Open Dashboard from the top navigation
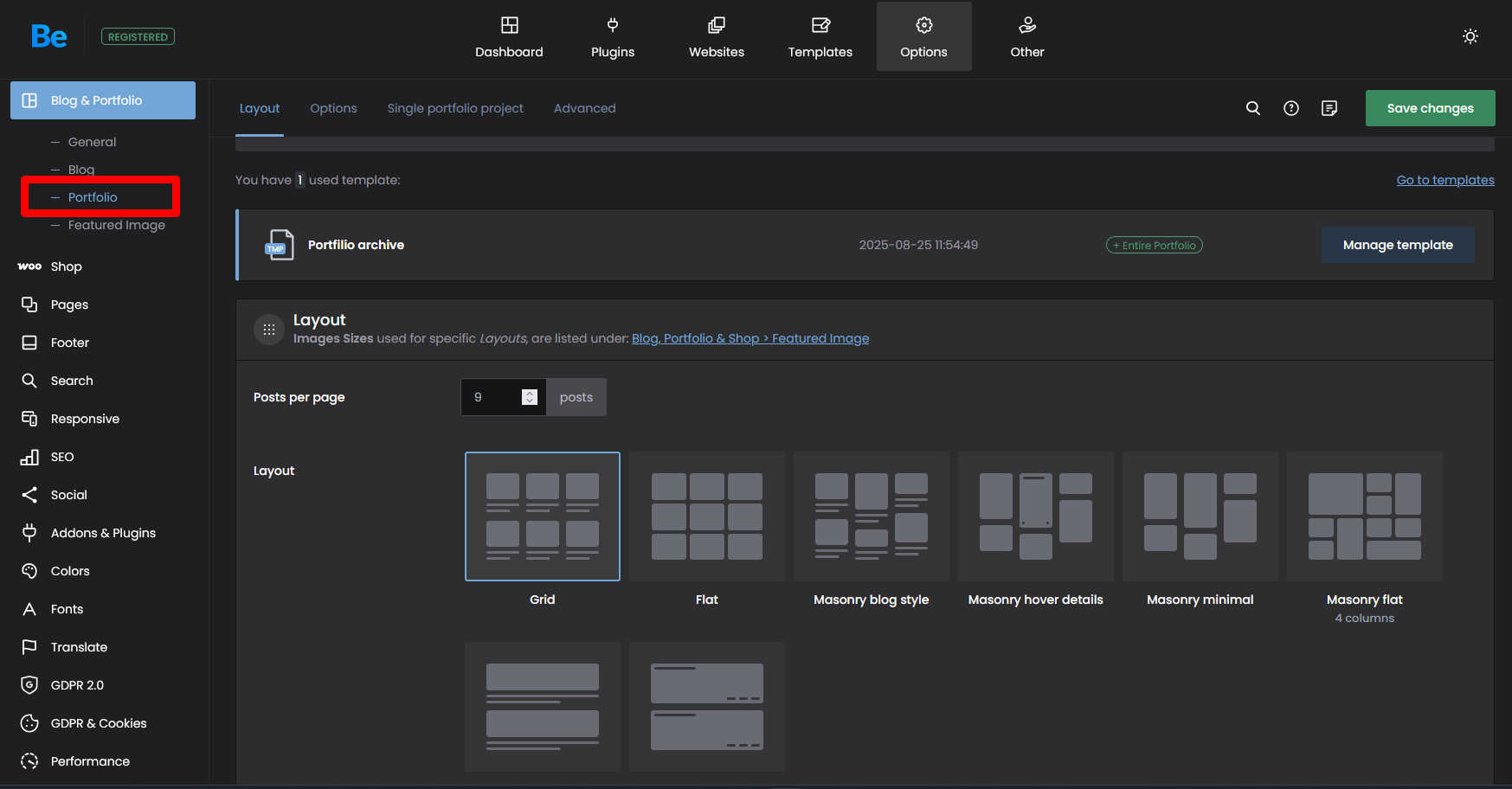Screen dimensions: 1512x789 coord(509,37)
